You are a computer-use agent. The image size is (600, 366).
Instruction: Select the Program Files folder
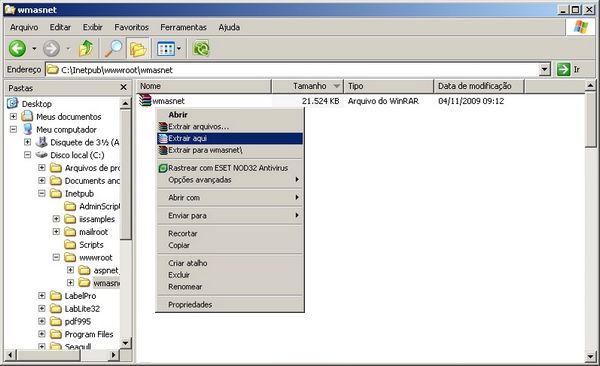(89, 334)
